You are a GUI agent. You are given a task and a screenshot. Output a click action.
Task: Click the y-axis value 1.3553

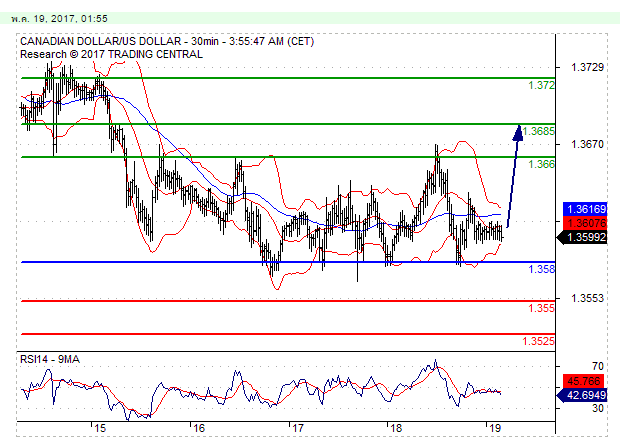[588, 298]
